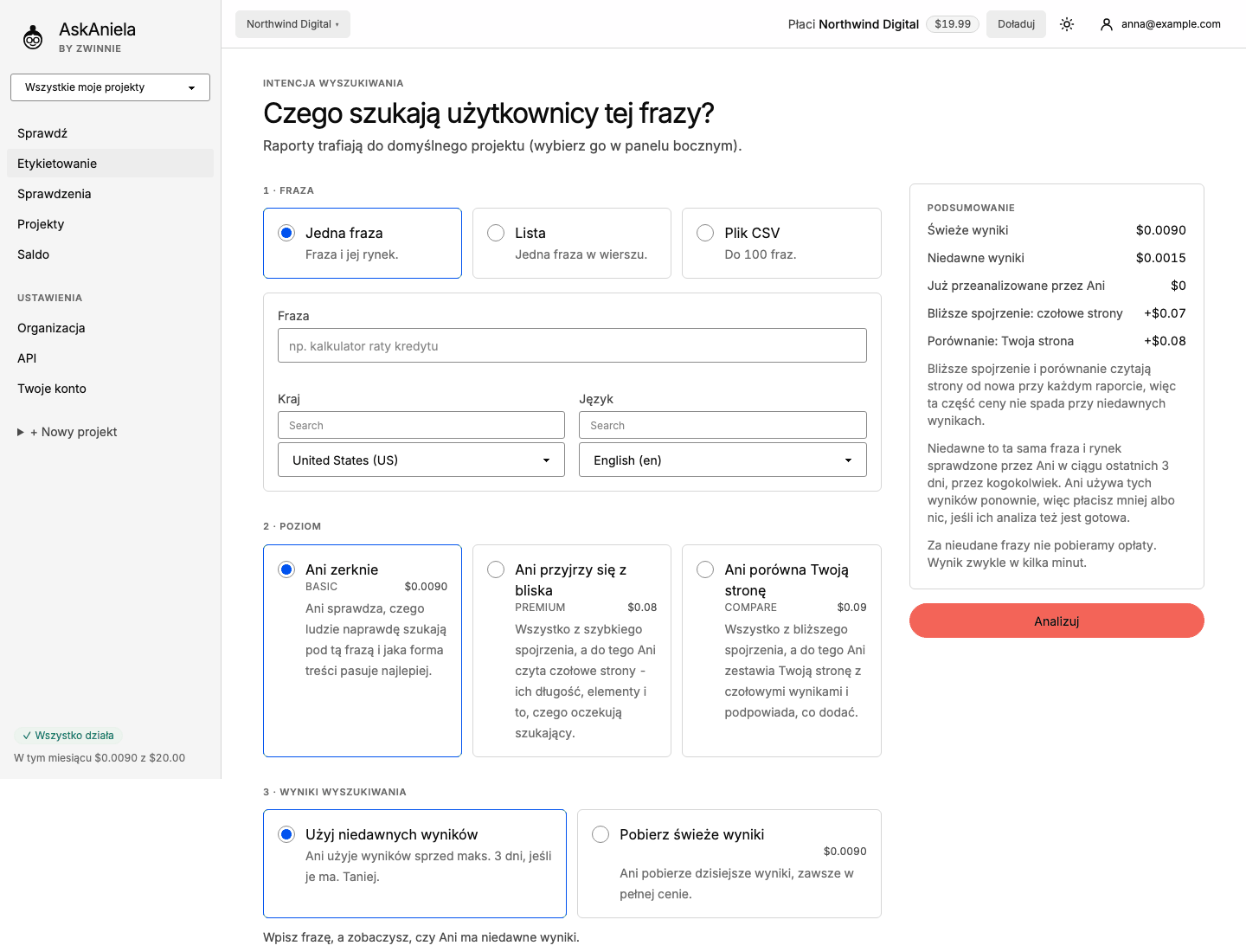Open 'Saldo' in the sidebar

(x=110, y=254)
